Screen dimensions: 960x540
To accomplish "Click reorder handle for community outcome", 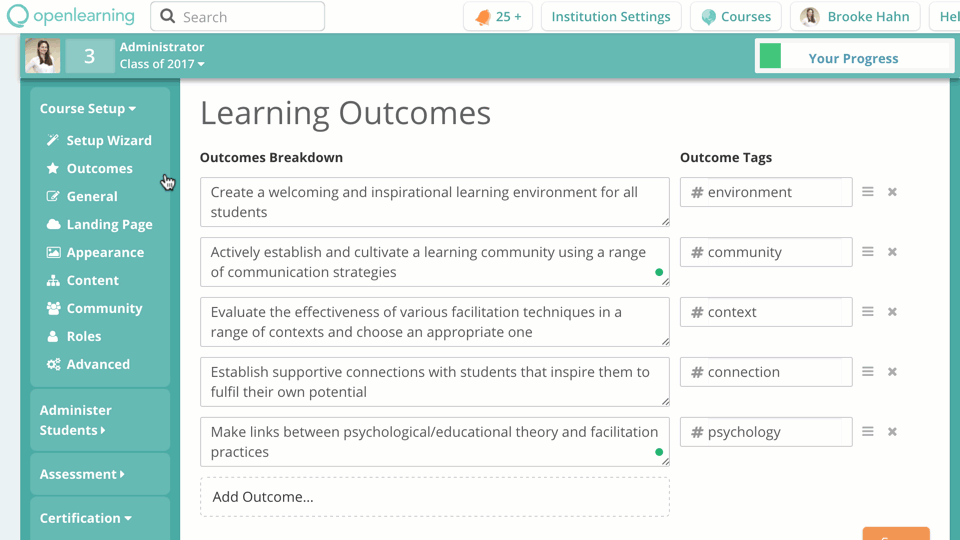I will 868,252.
